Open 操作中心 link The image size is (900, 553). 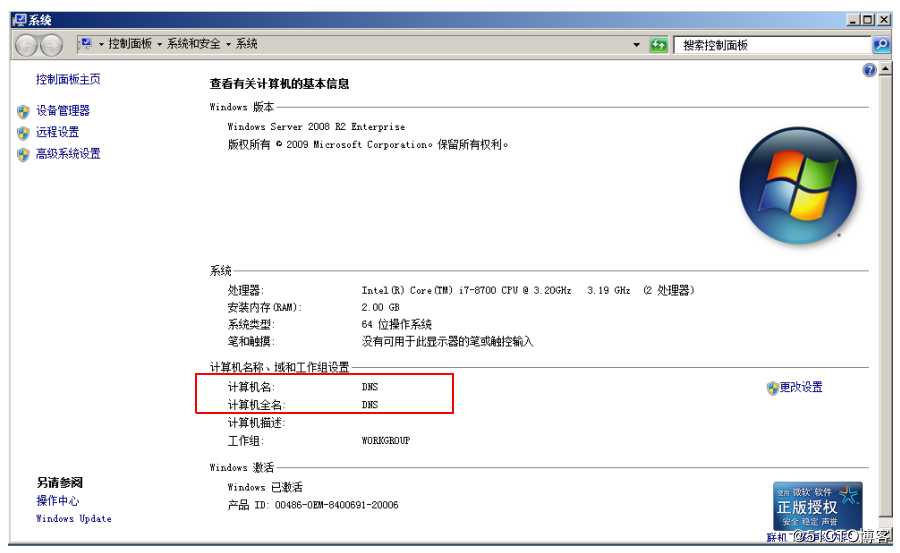pyautogui.click(x=57, y=501)
